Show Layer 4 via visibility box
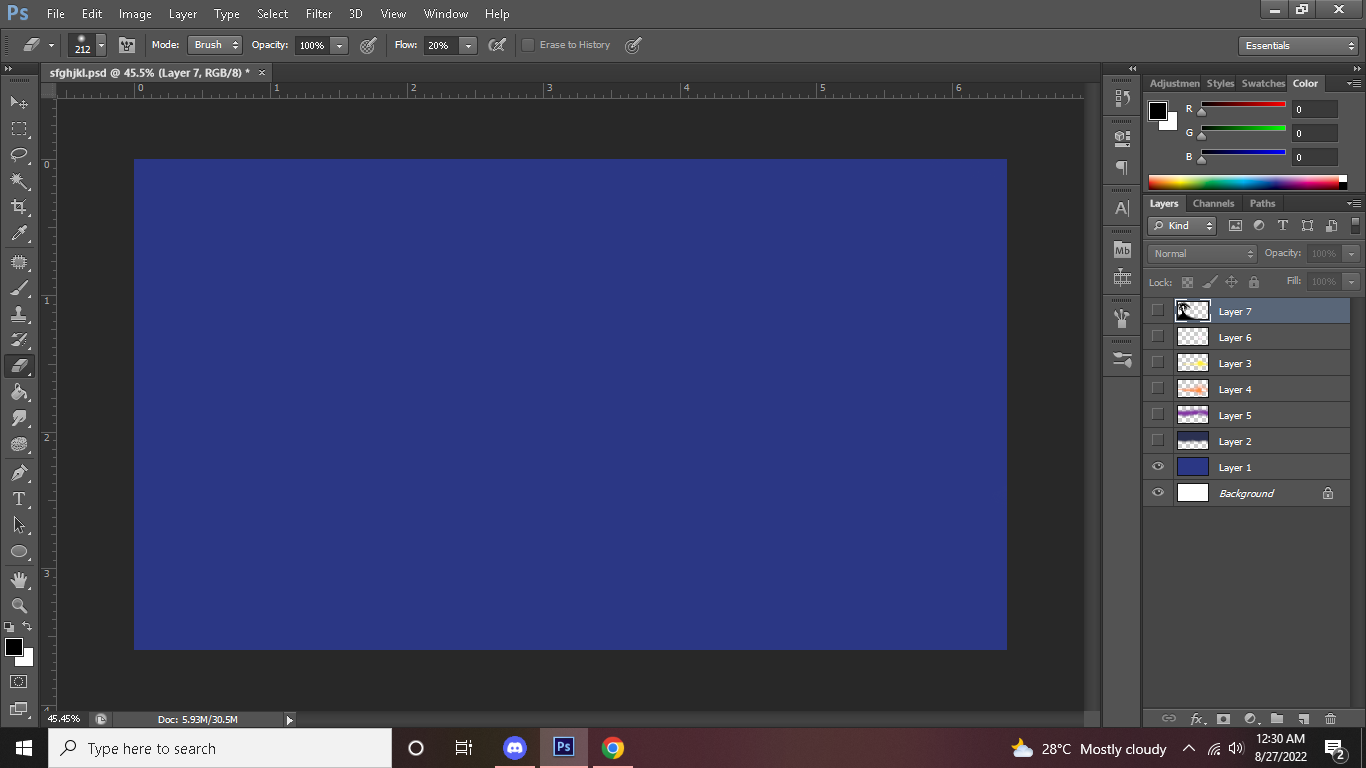Screen dimensions: 1366x768 tap(1158, 388)
